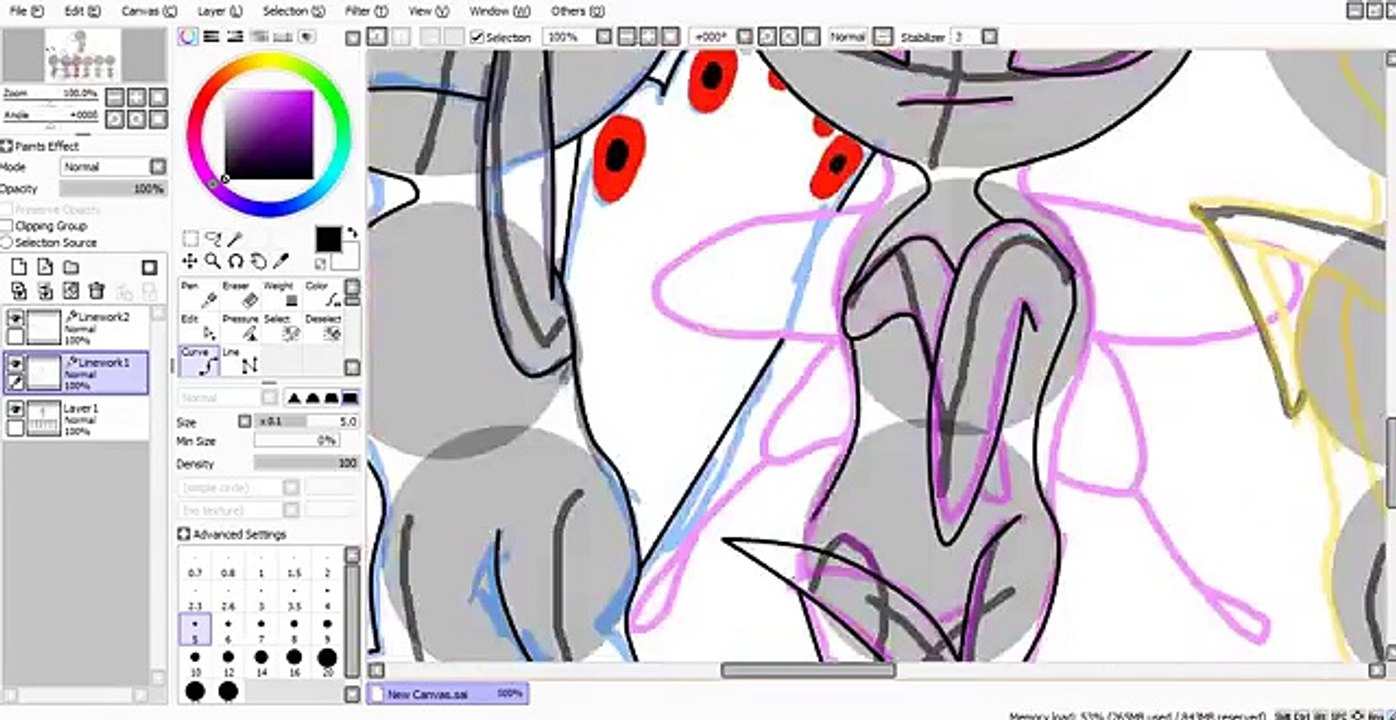Open the Layer menu
Viewport: 1396px width, 720px height.
[x=220, y=11]
